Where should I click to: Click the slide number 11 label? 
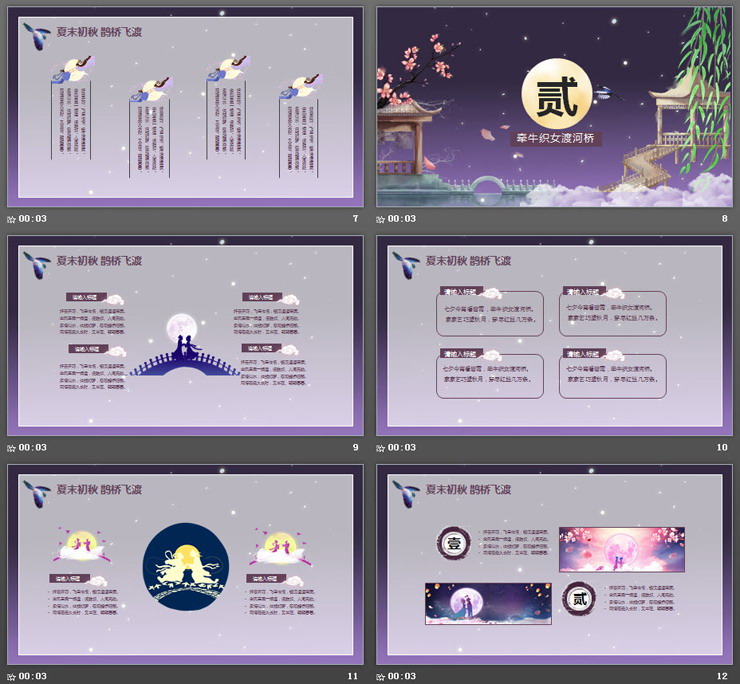pyautogui.click(x=353, y=676)
